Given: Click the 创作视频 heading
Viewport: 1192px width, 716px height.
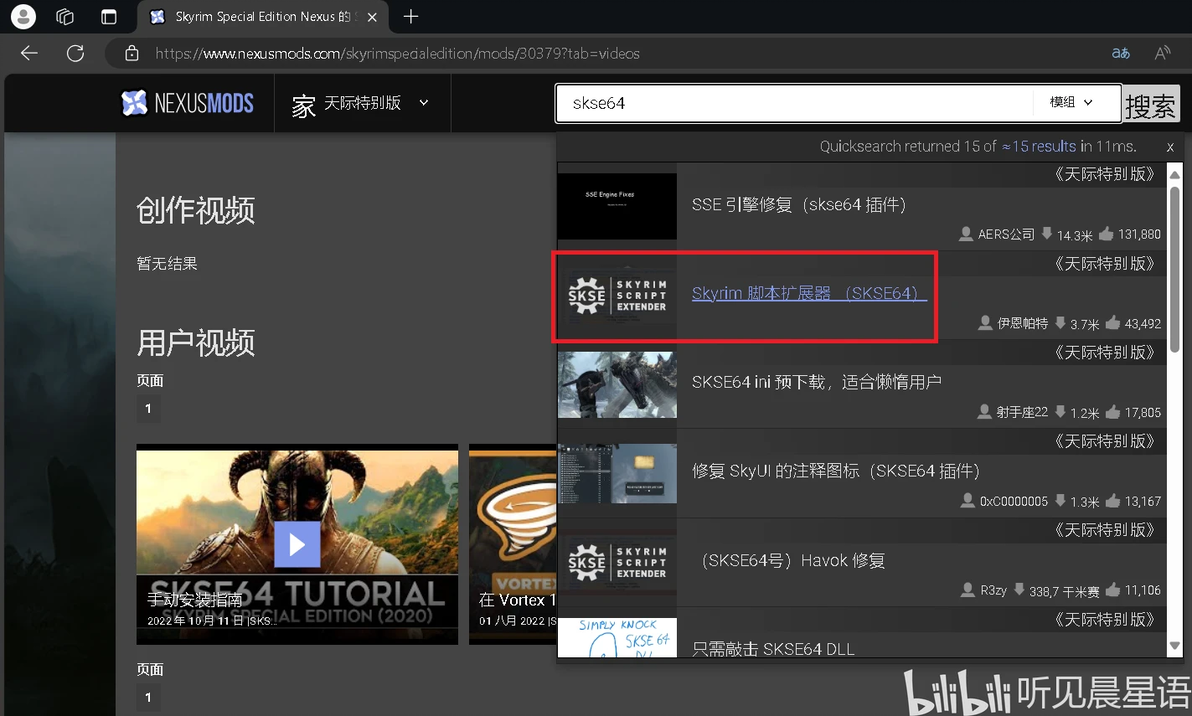Looking at the screenshot, I should pos(195,211).
